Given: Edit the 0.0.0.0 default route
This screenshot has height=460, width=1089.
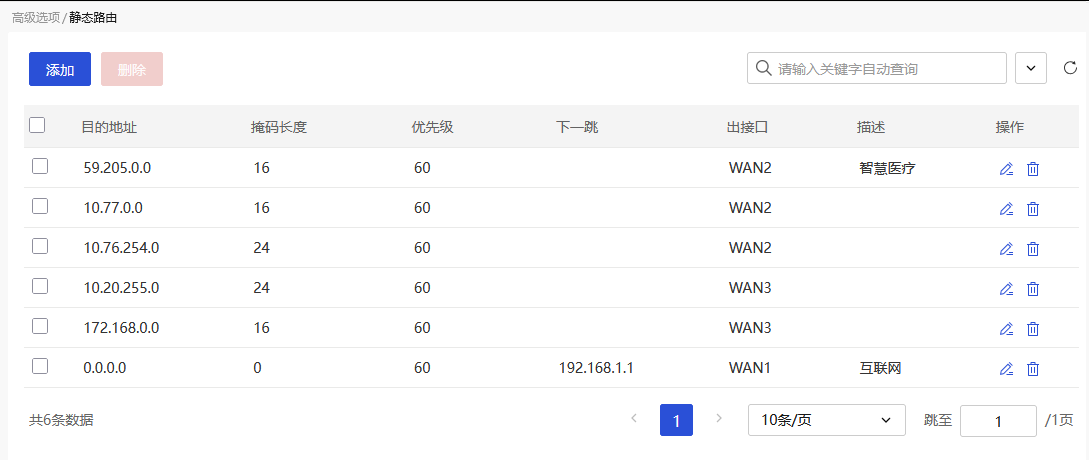Looking at the screenshot, I should [1006, 369].
